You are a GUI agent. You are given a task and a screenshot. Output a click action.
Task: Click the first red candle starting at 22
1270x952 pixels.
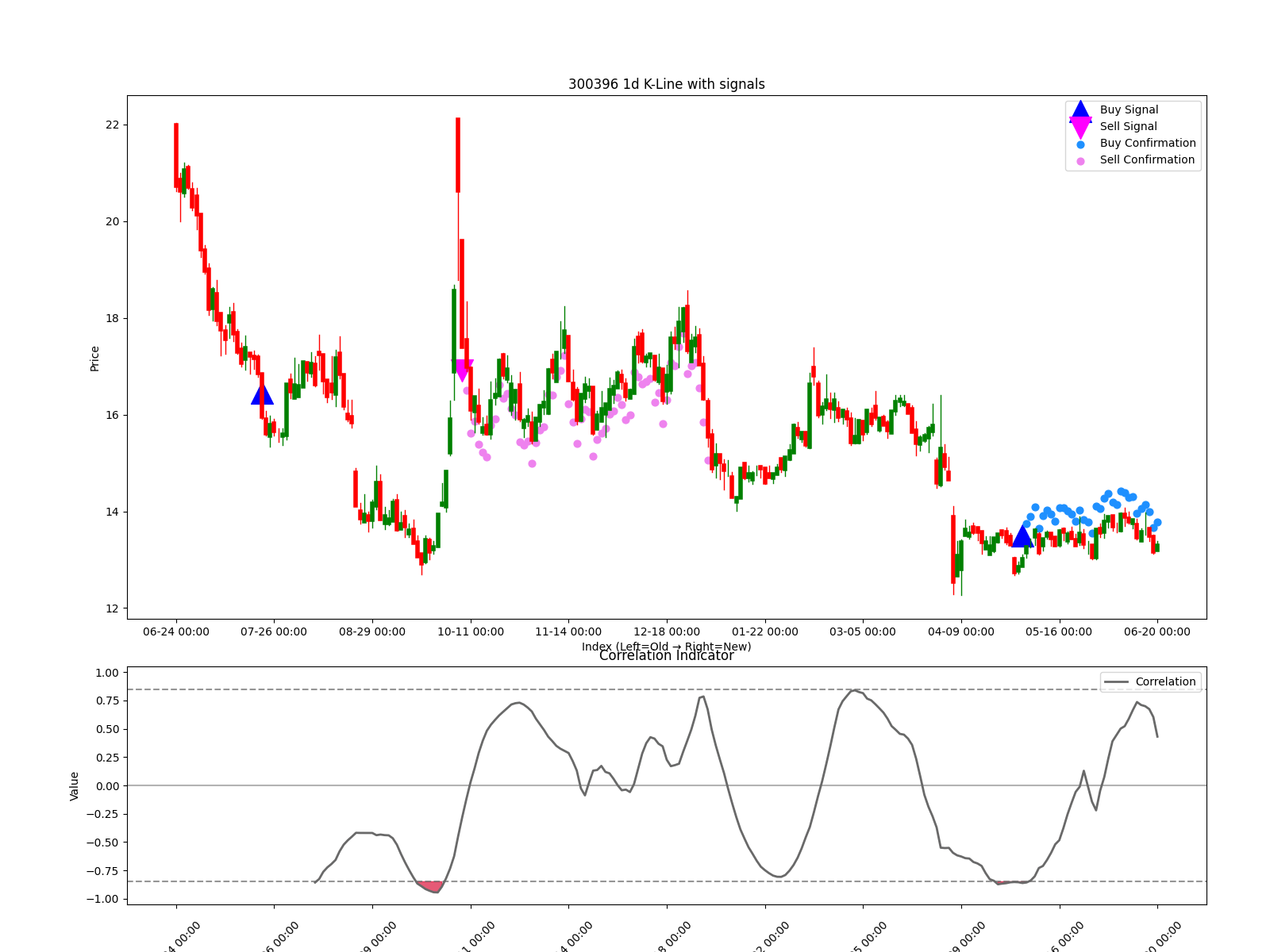176,155
